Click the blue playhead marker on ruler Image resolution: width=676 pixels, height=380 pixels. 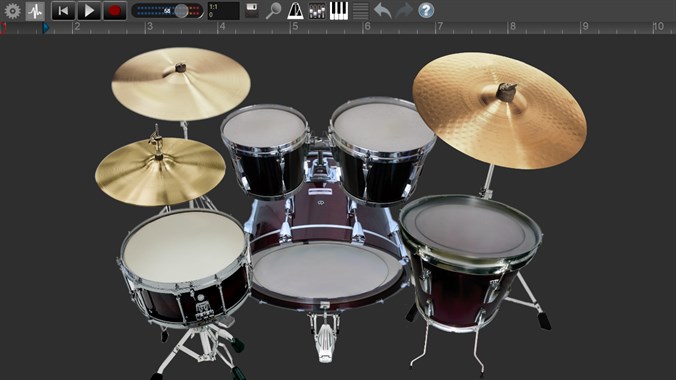click(x=46, y=28)
